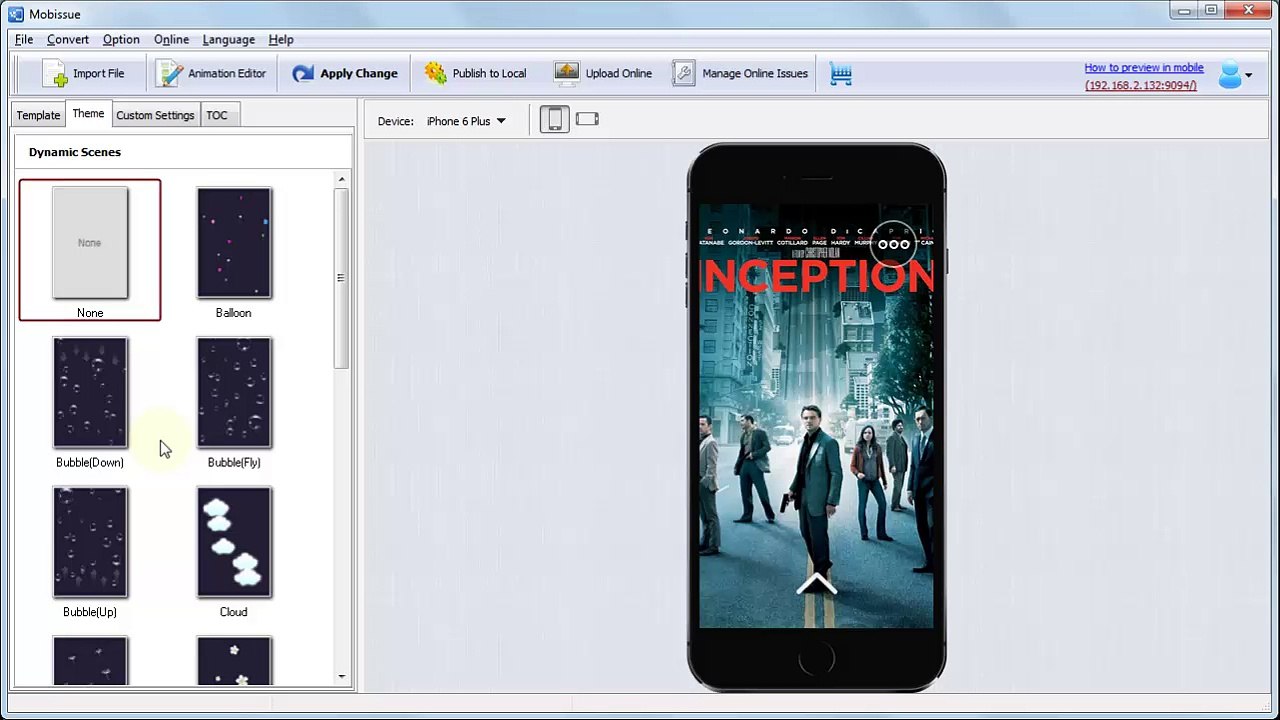
Task: Click Apply Change in the toolbar
Action: click(x=345, y=73)
